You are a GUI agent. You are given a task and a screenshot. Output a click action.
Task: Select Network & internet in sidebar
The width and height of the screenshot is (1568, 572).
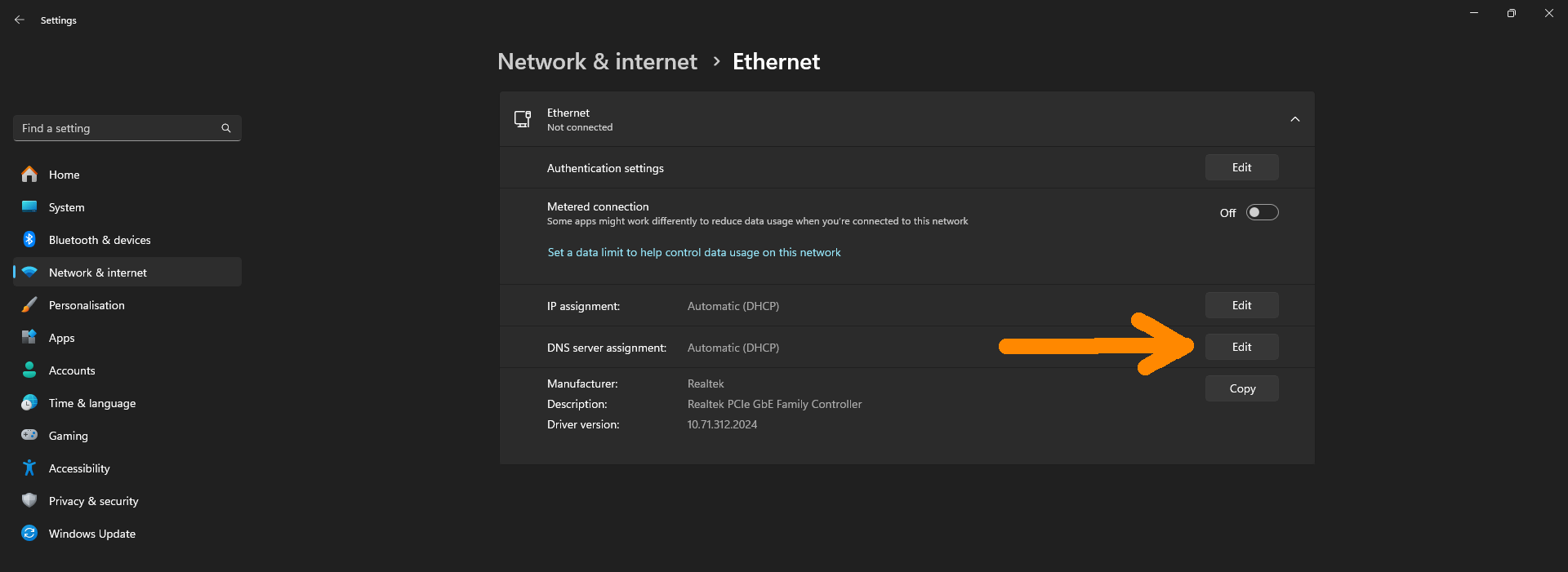(x=98, y=273)
